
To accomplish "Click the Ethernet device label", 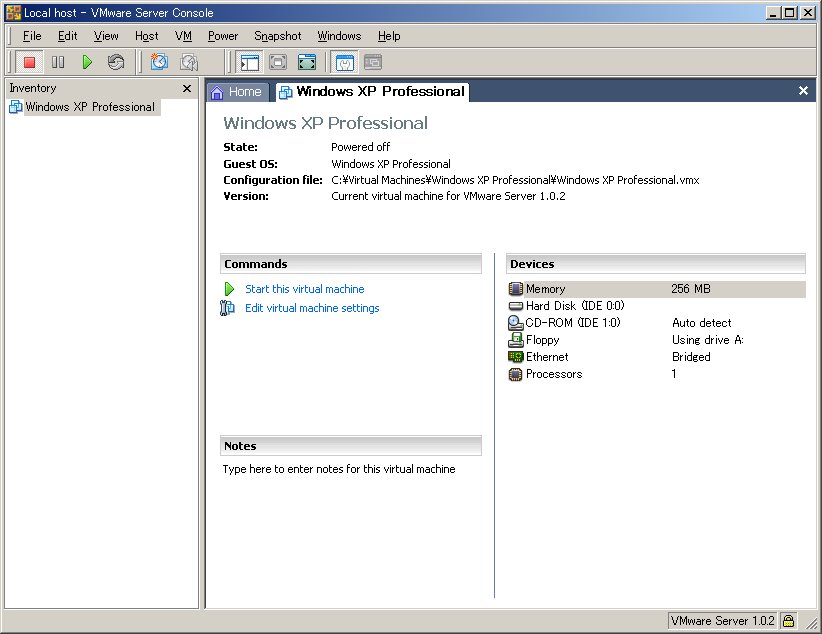I will pos(547,357).
